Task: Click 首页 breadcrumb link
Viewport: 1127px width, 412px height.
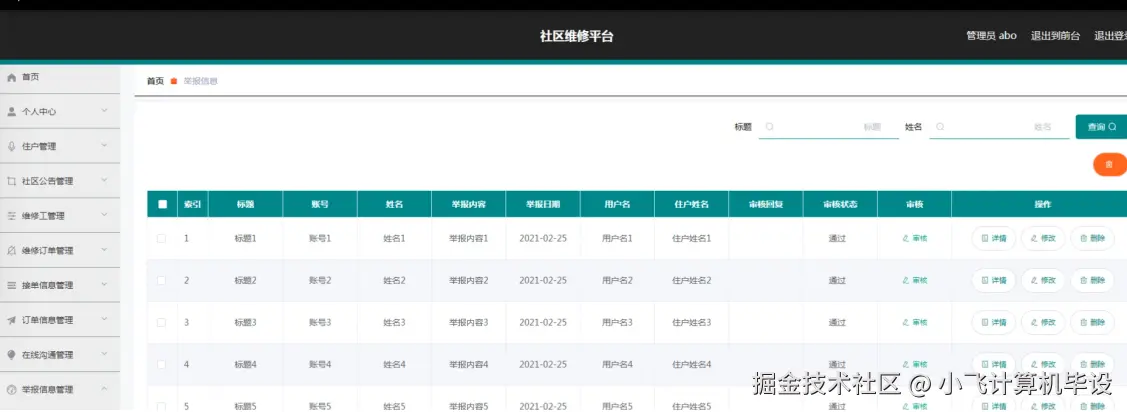Action: [155, 81]
